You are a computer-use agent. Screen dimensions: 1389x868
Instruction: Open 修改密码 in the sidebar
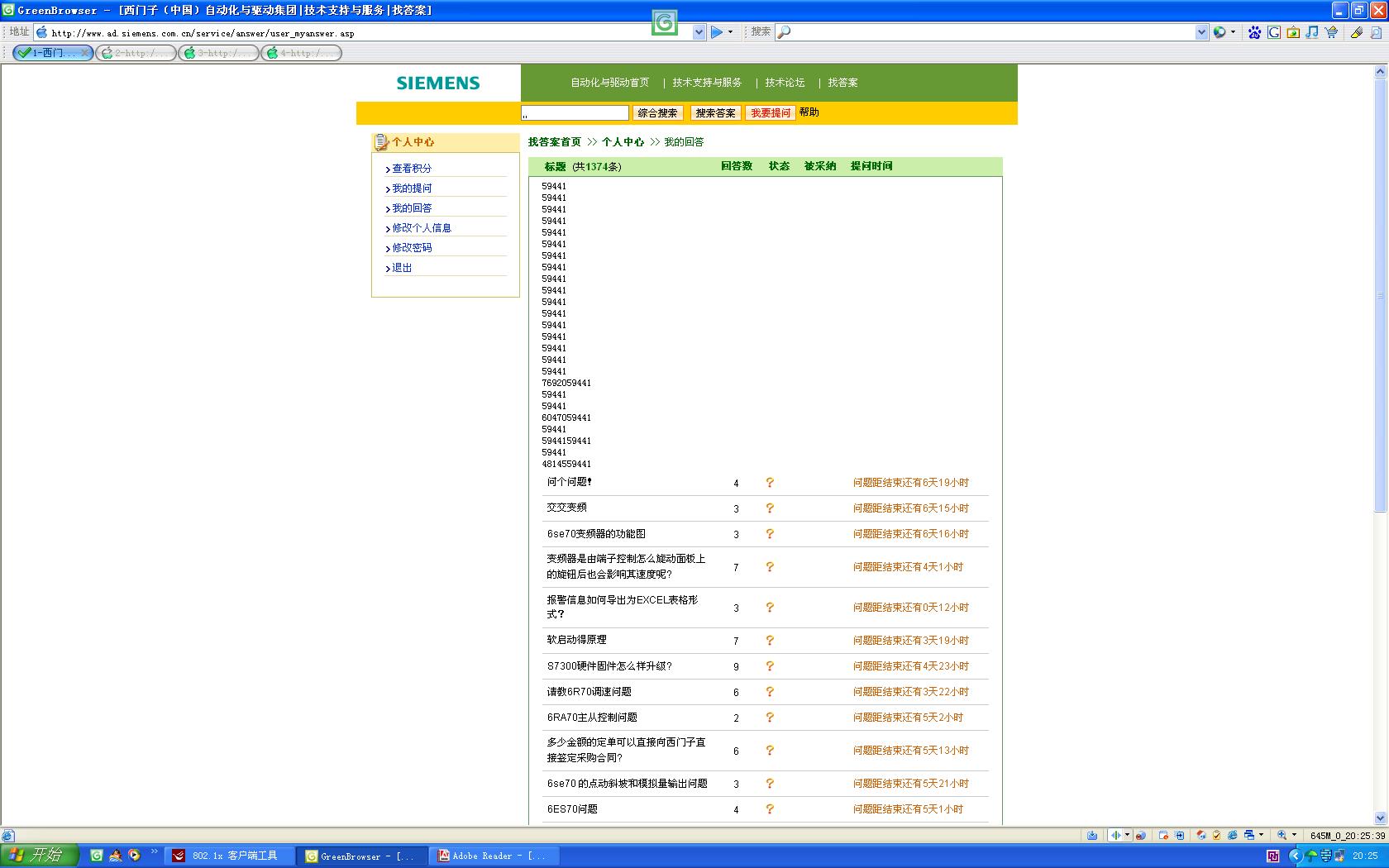point(412,248)
